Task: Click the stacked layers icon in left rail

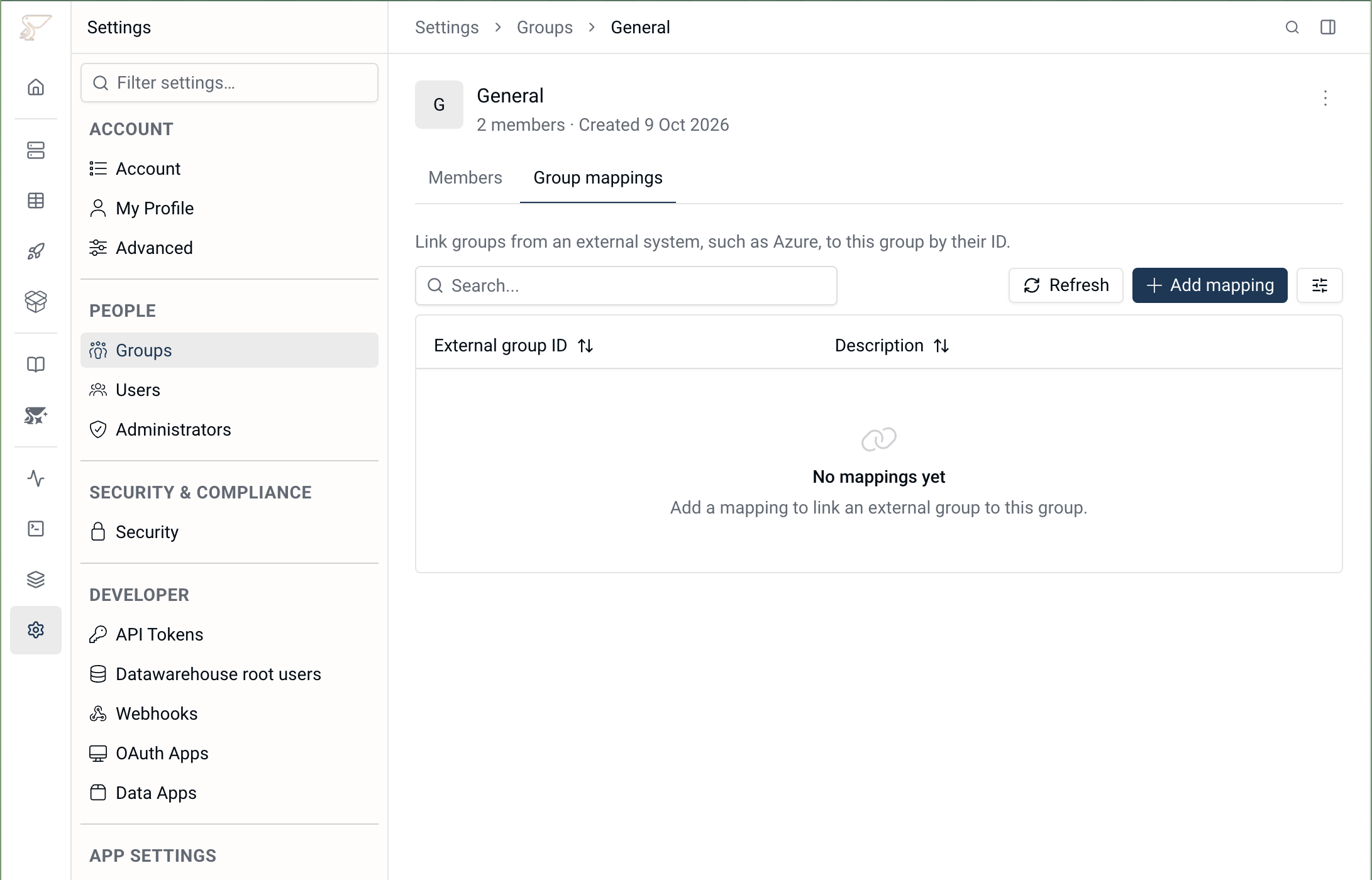Action: pyautogui.click(x=36, y=580)
